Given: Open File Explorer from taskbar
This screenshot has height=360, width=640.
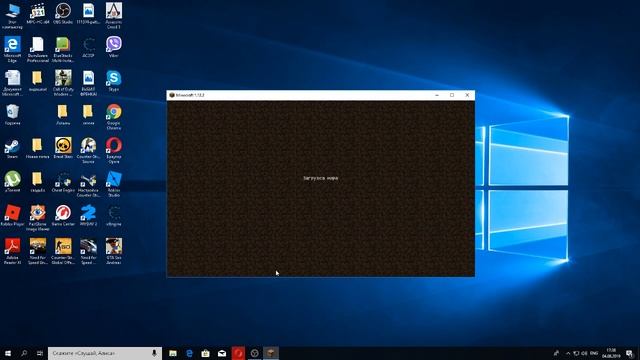Looking at the screenshot, I should (x=173, y=353).
